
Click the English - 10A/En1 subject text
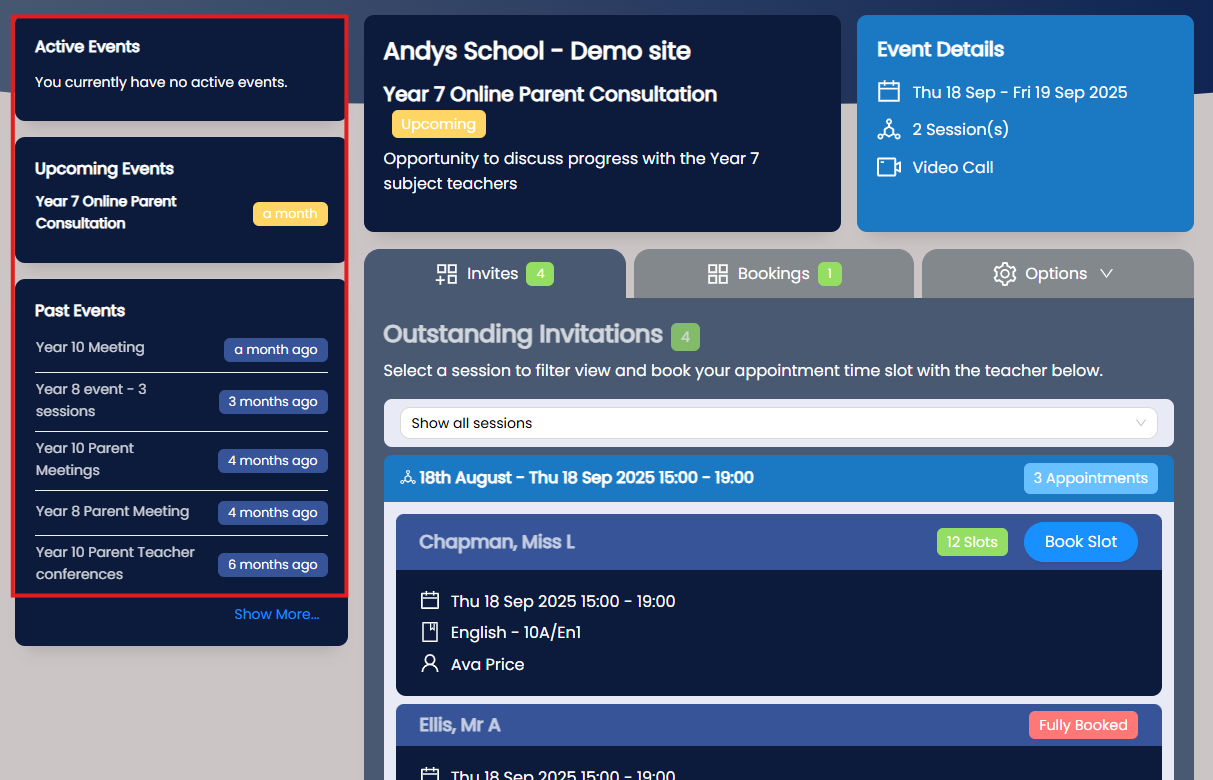(x=516, y=633)
